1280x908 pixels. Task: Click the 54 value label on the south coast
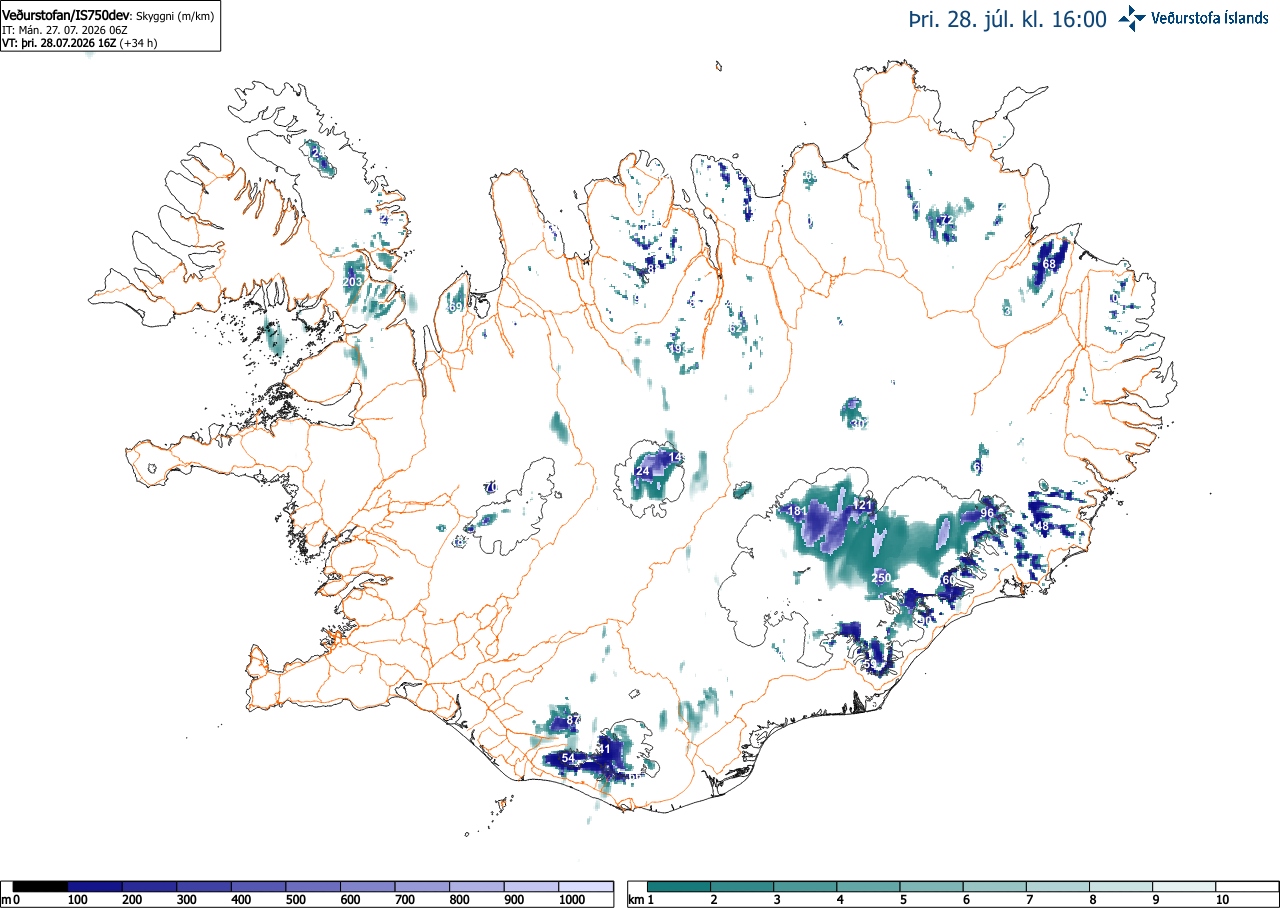click(568, 759)
